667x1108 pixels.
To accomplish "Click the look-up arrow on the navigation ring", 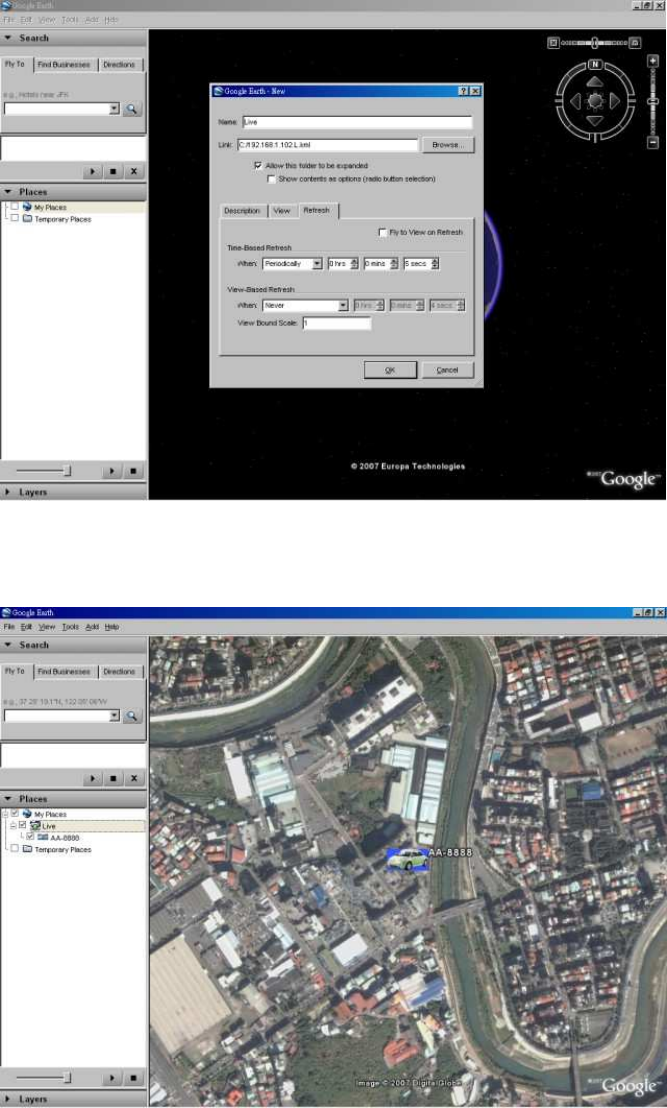I will click(595, 82).
